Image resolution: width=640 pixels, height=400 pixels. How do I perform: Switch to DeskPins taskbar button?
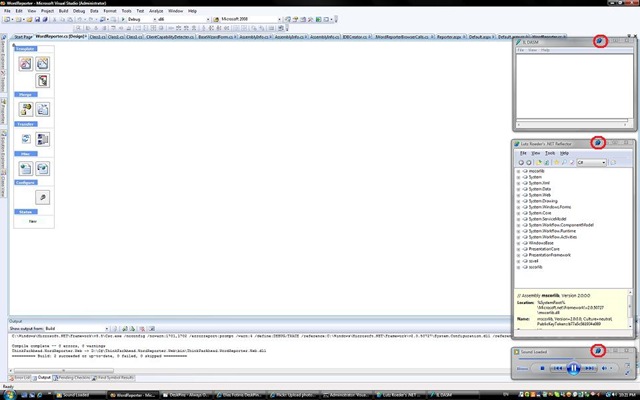[186, 395]
